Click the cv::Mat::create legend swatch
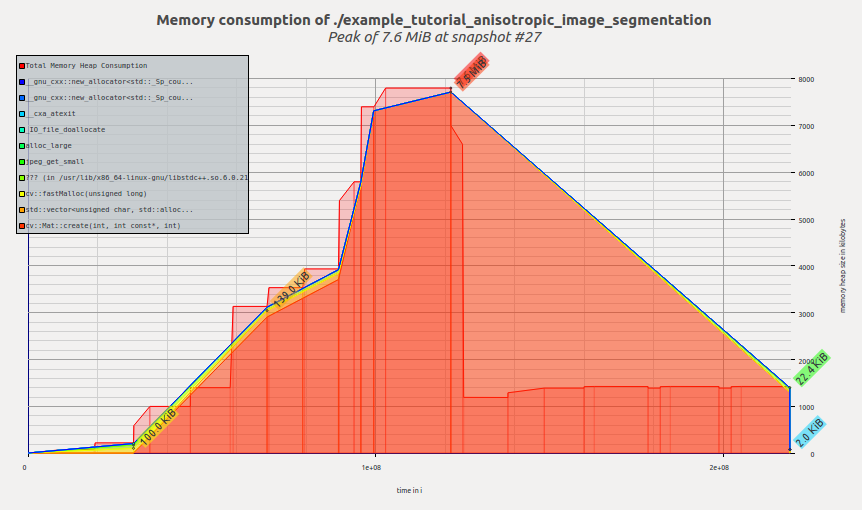The height and width of the screenshot is (510, 862). tap(22, 226)
